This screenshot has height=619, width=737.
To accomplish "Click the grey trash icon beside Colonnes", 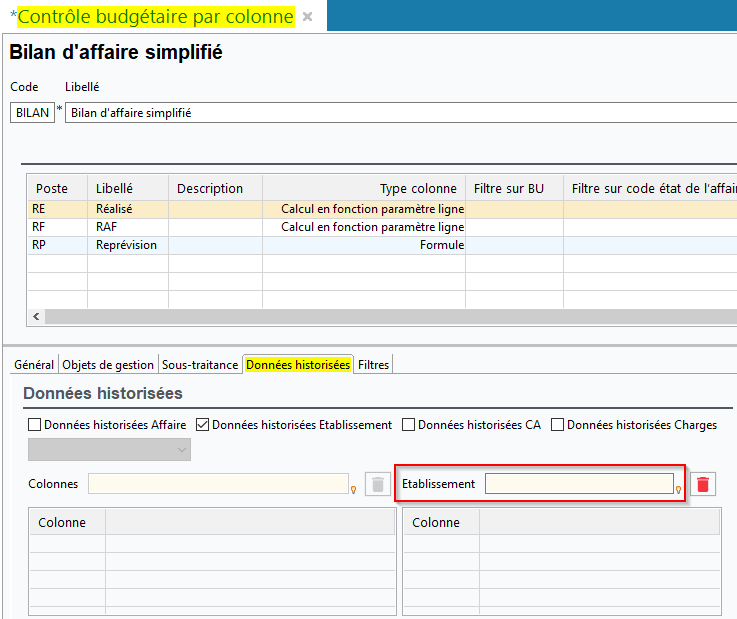I will (378, 484).
